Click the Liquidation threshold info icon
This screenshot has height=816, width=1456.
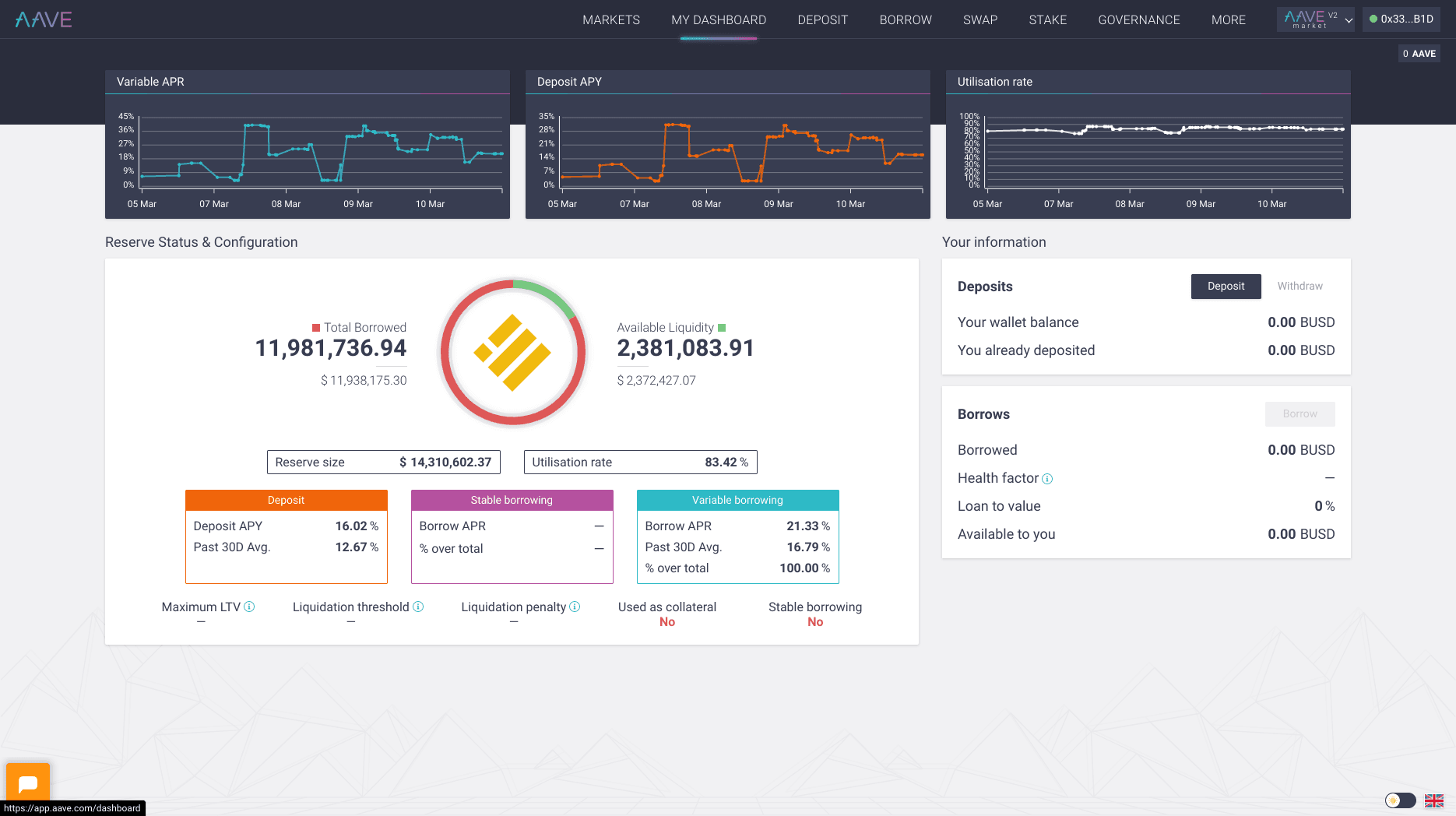(418, 607)
